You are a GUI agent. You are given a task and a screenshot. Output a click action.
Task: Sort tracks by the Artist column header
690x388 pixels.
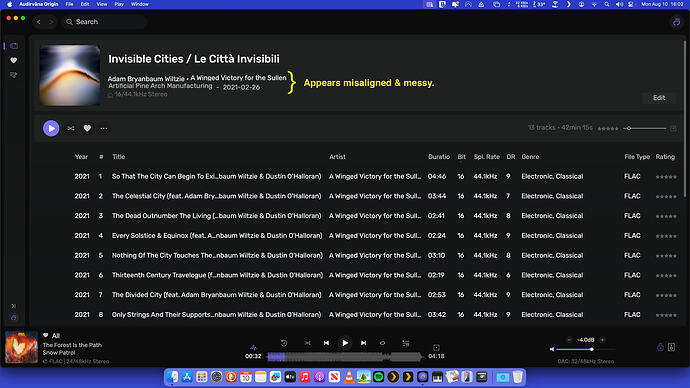click(x=337, y=157)
